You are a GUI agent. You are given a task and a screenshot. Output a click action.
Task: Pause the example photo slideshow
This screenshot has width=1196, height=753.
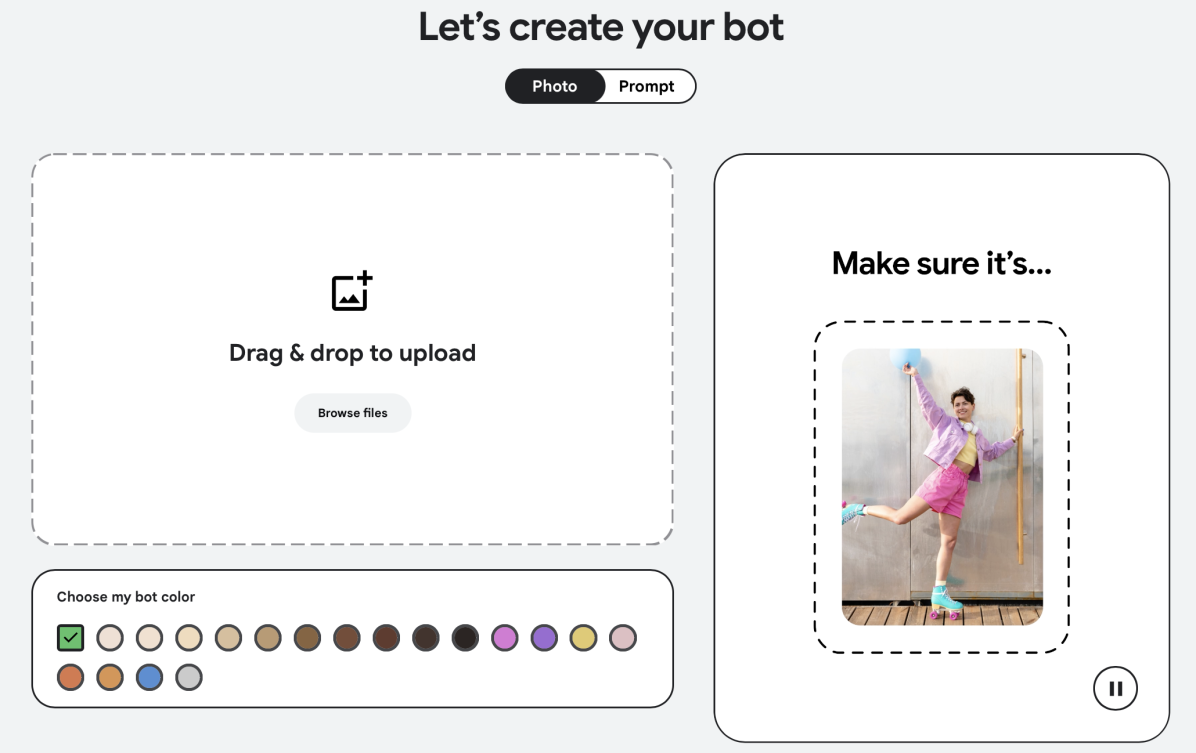1115,688
